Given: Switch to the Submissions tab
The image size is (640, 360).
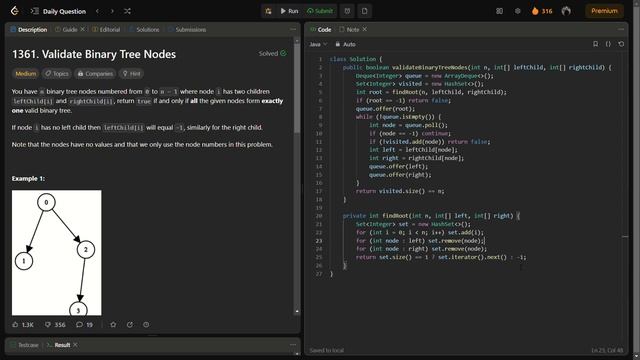Looking at the screenshot, I should (x=187, y=29).
